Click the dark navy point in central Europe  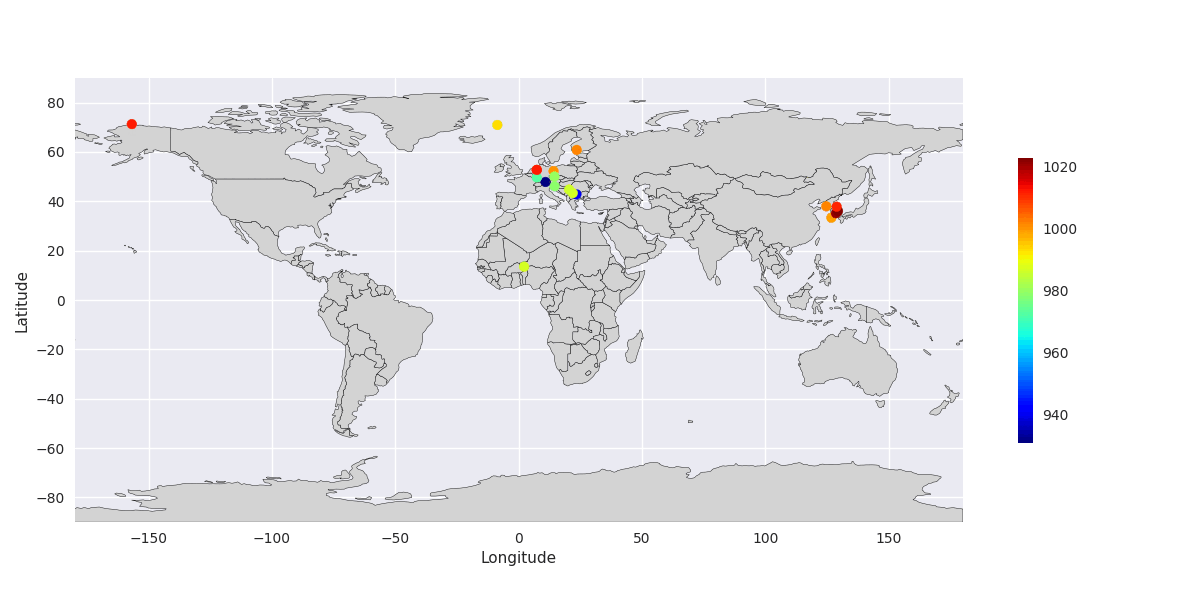click(546, 182)
